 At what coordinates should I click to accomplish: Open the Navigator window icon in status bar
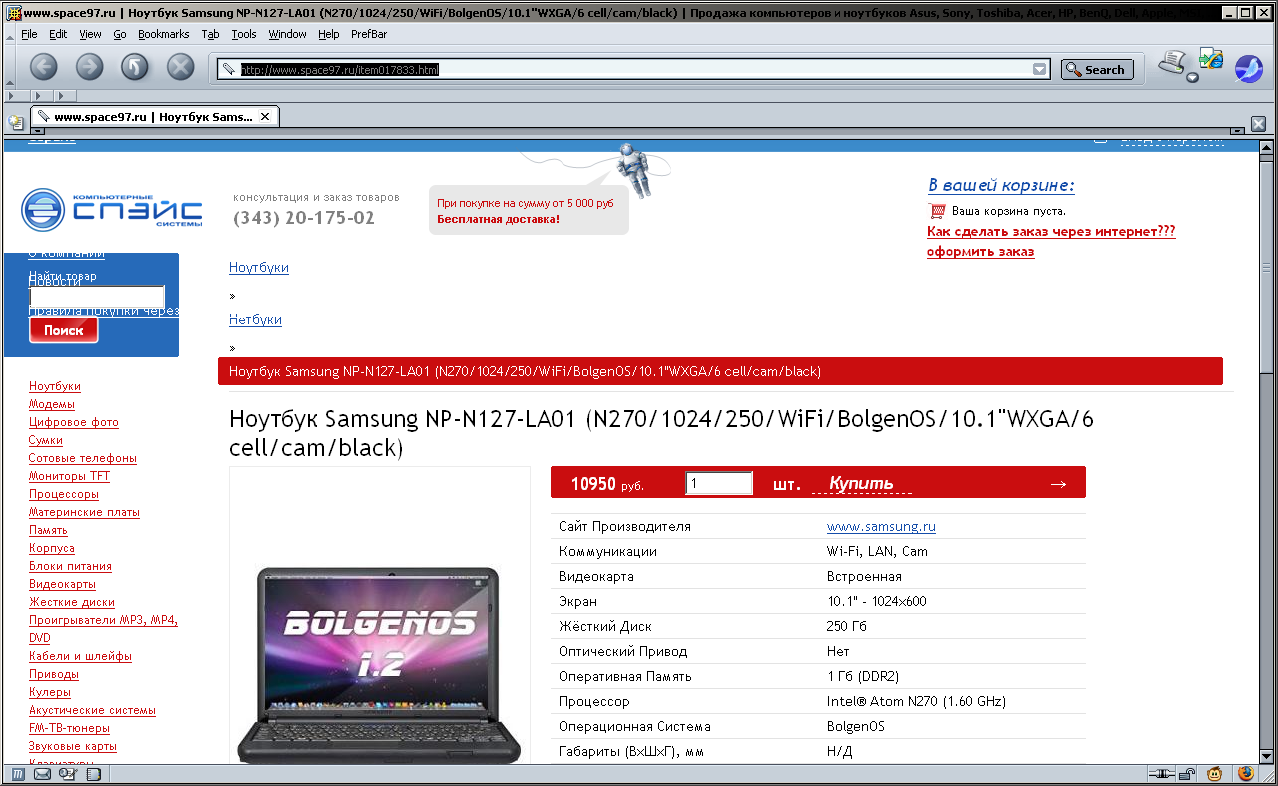click(18, 773)
